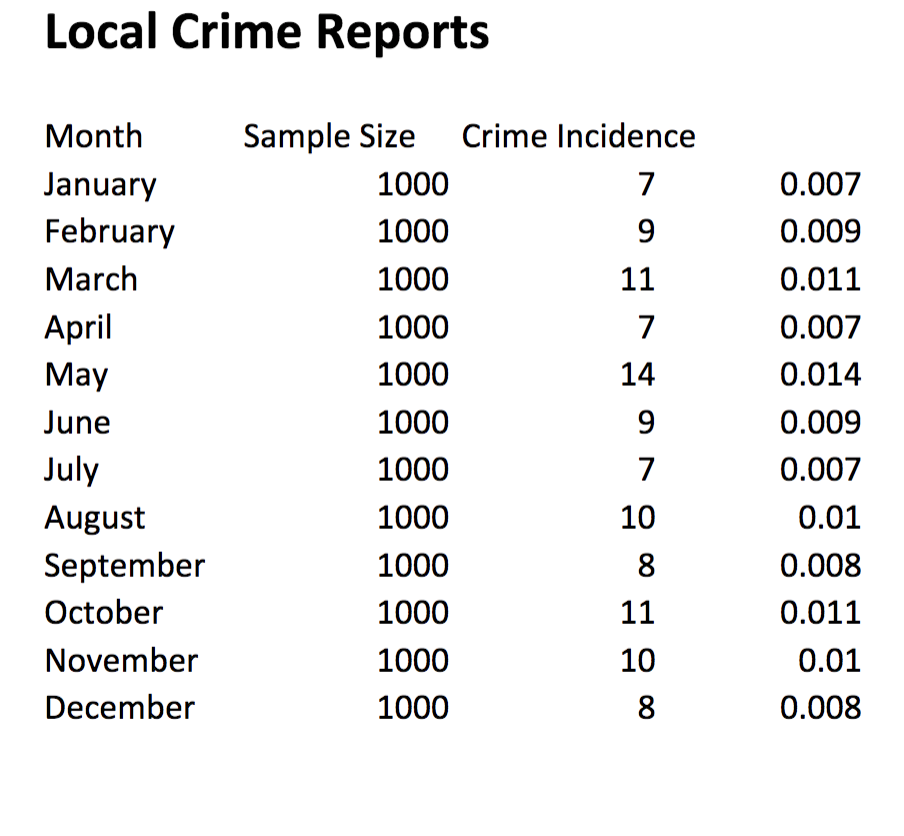The image size is (904, 836).
Task: Click January's rate value 0.007
Action: click(x=822, y=184)
